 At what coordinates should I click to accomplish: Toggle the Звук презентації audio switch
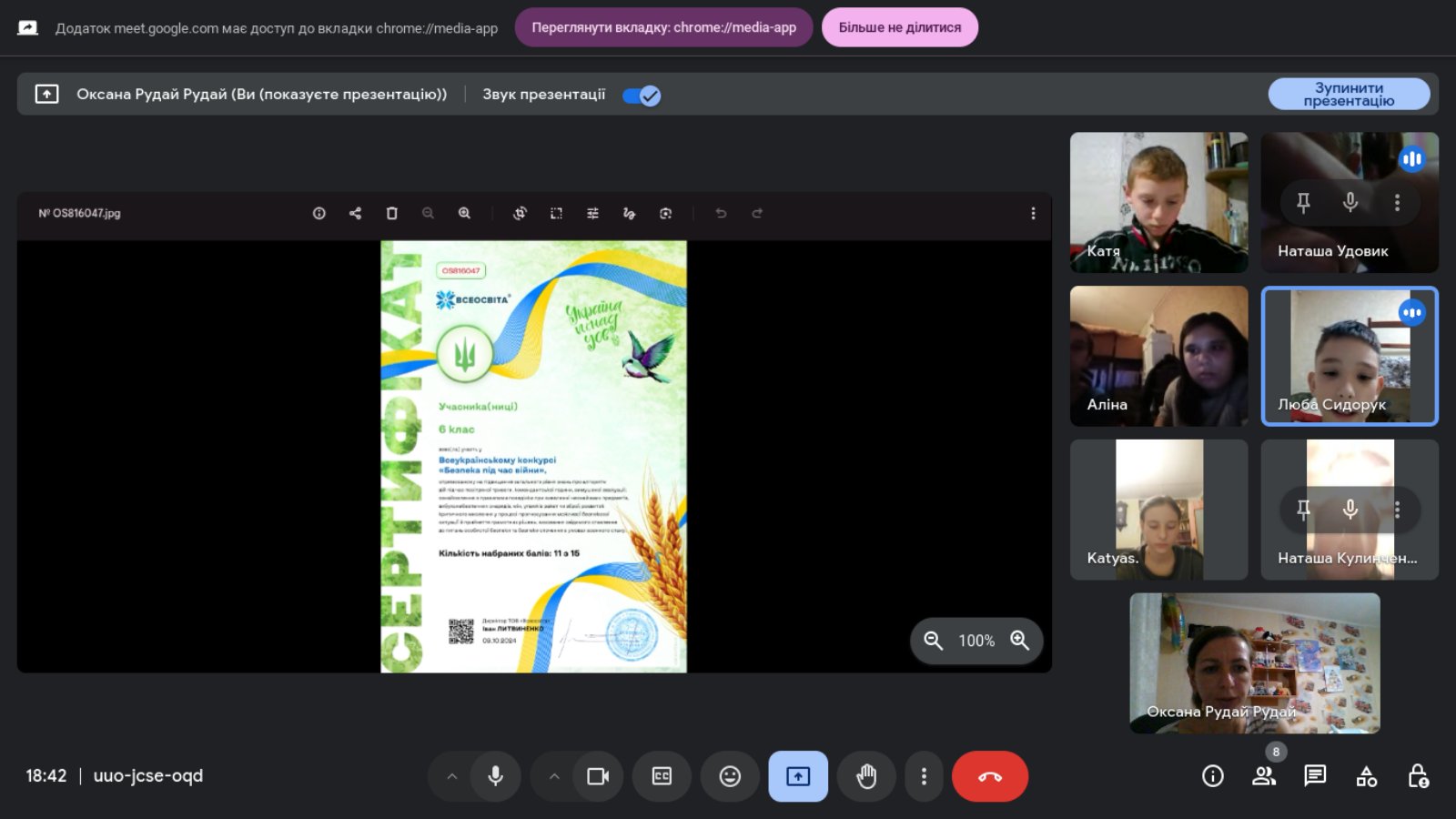click(642, 96)
